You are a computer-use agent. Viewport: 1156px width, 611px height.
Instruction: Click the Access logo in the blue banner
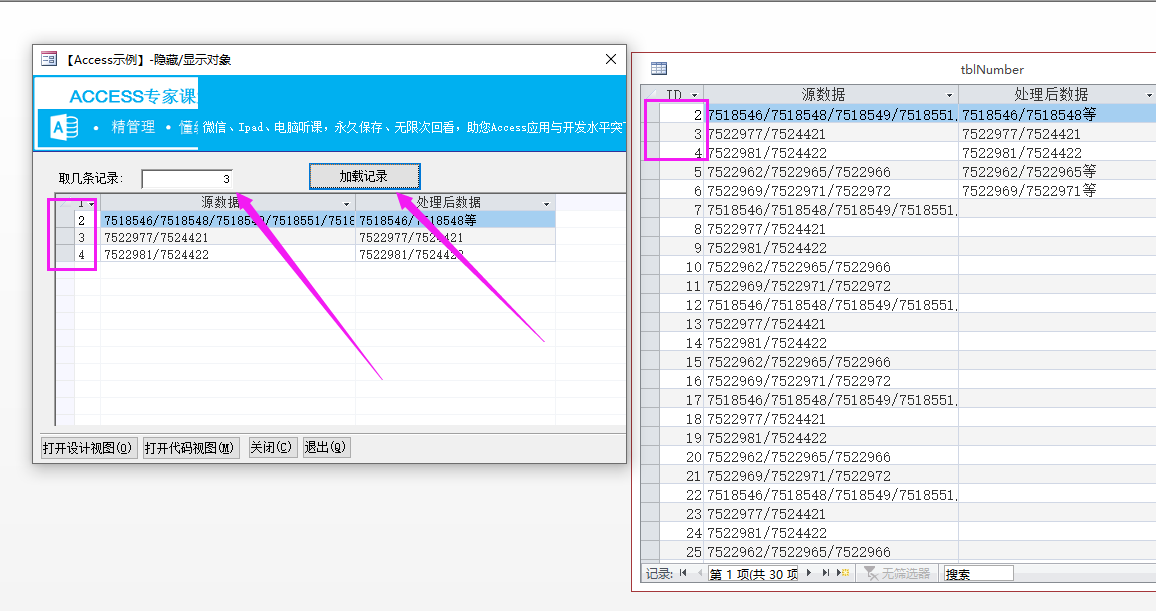pyautogui.click(x=63, y=127)
